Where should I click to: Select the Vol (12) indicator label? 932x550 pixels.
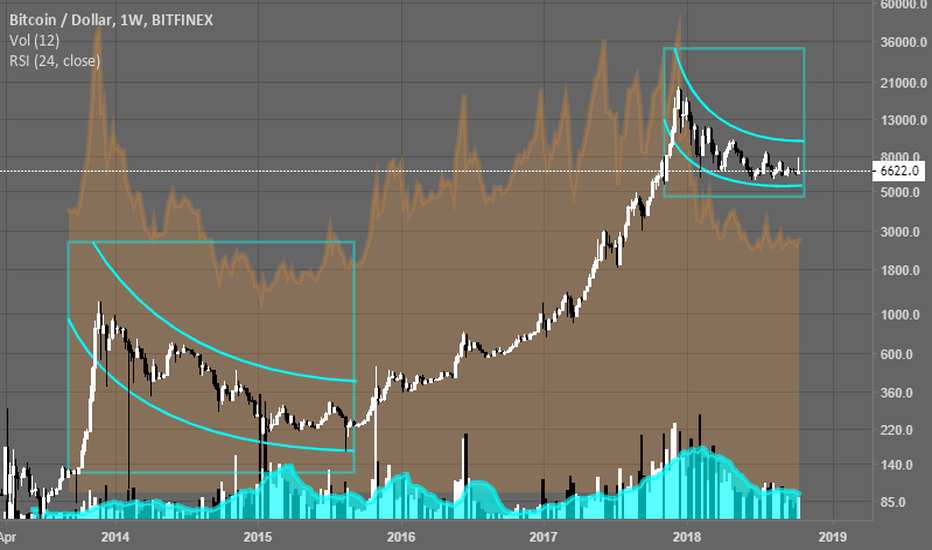(x=34, y=40)
